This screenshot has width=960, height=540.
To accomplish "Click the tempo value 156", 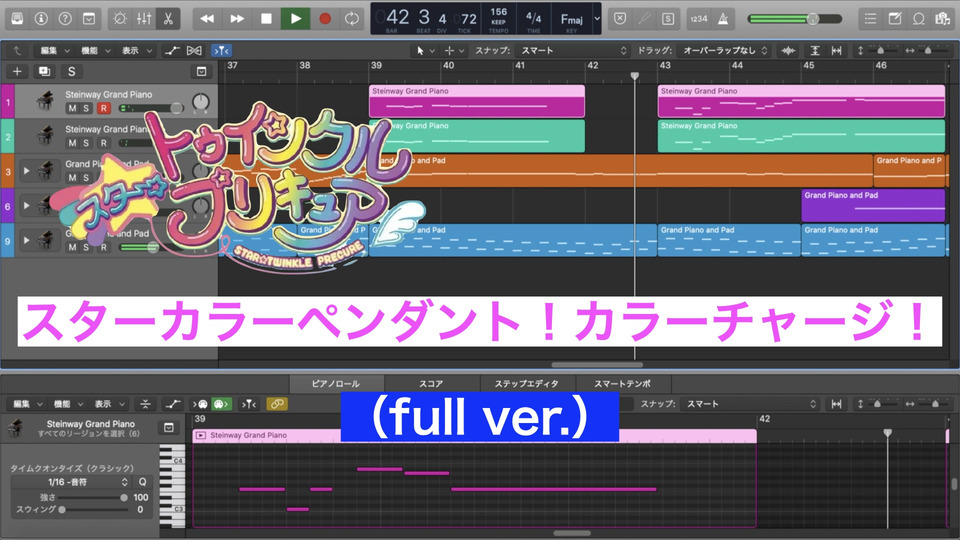I will [498, 12].
